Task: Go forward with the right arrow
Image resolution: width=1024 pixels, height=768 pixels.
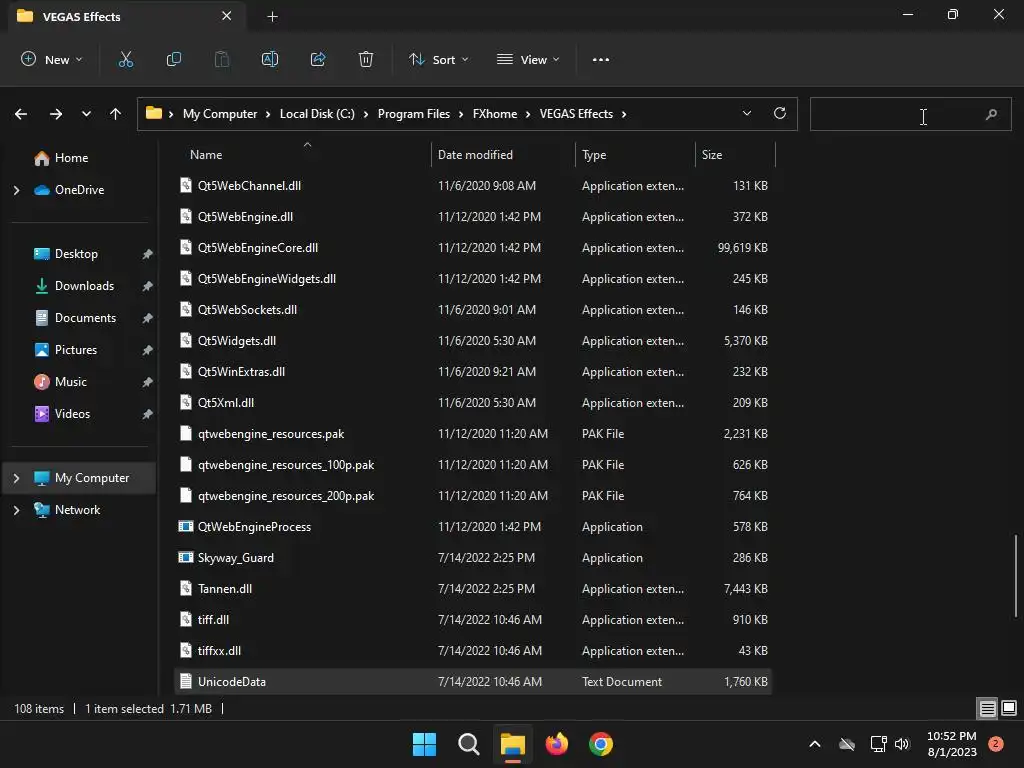Action: pos(56,114)
